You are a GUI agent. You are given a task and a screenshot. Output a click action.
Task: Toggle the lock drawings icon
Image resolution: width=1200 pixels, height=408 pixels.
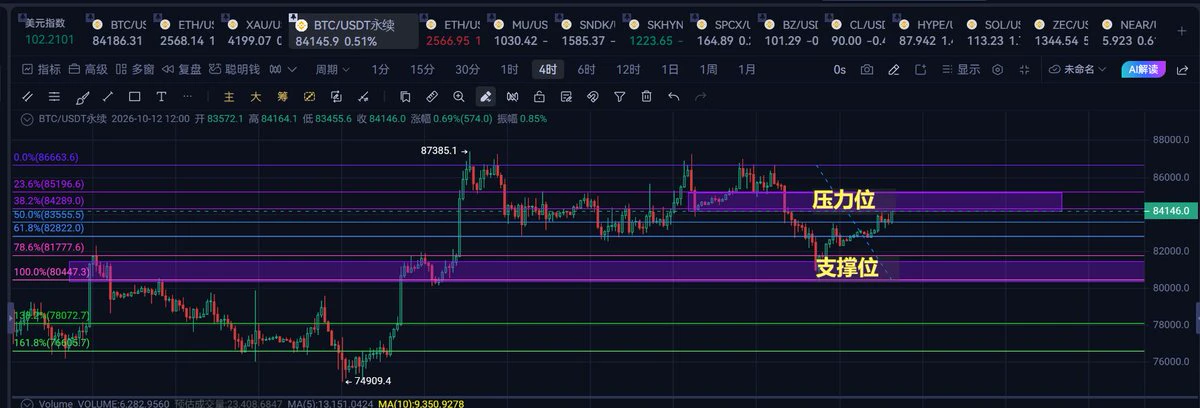(539, 97)
